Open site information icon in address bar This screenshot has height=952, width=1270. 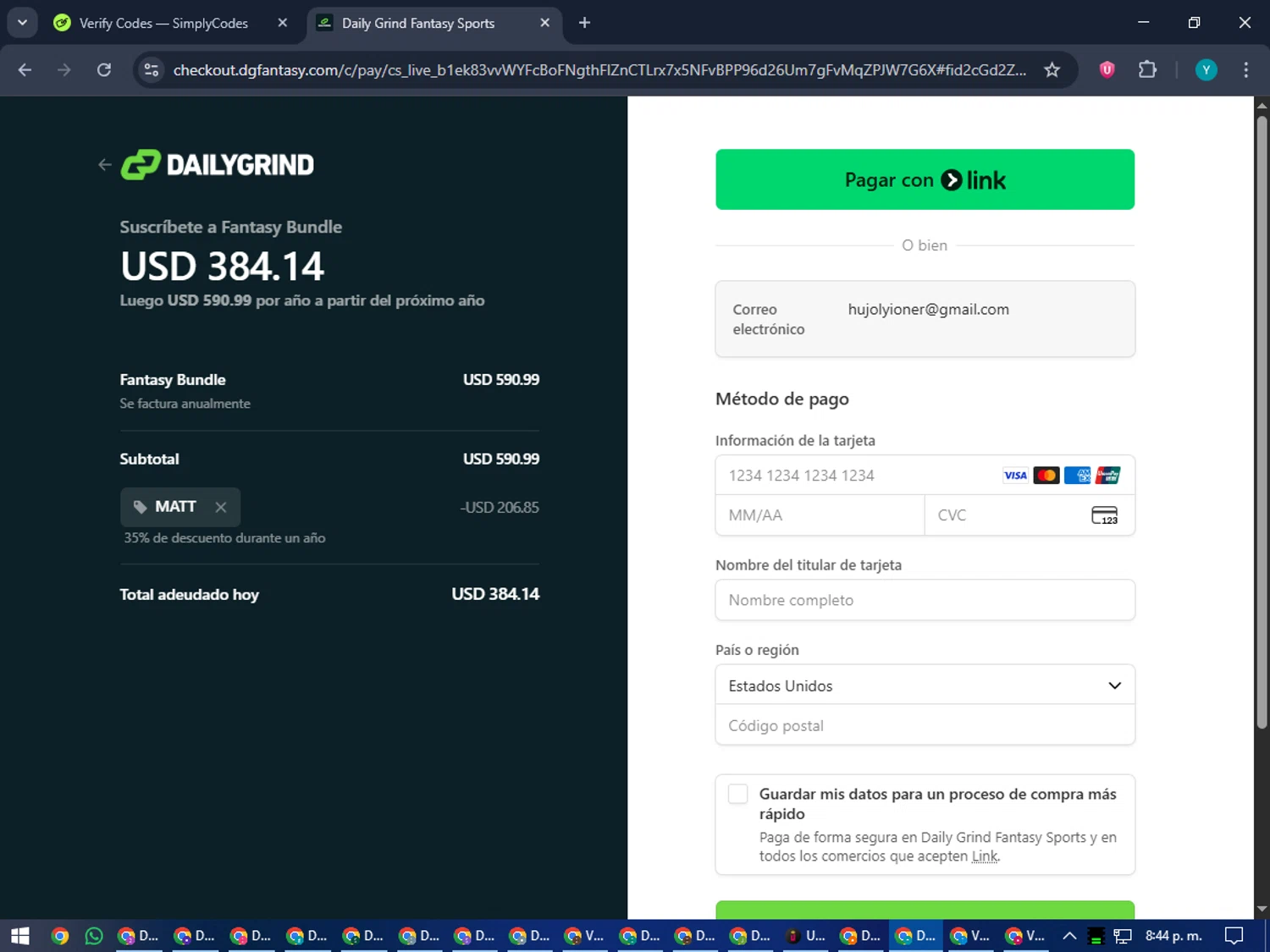tap(152, 70)
